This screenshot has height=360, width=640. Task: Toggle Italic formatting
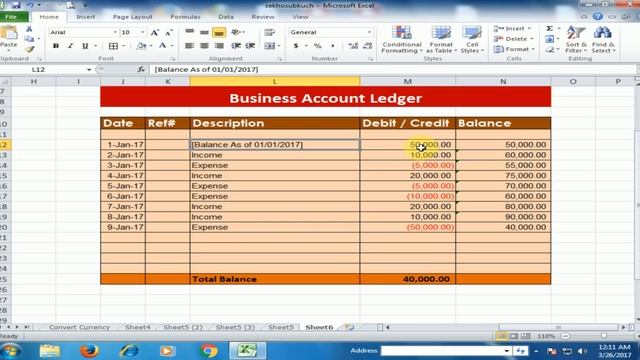(x=70, y=46)
